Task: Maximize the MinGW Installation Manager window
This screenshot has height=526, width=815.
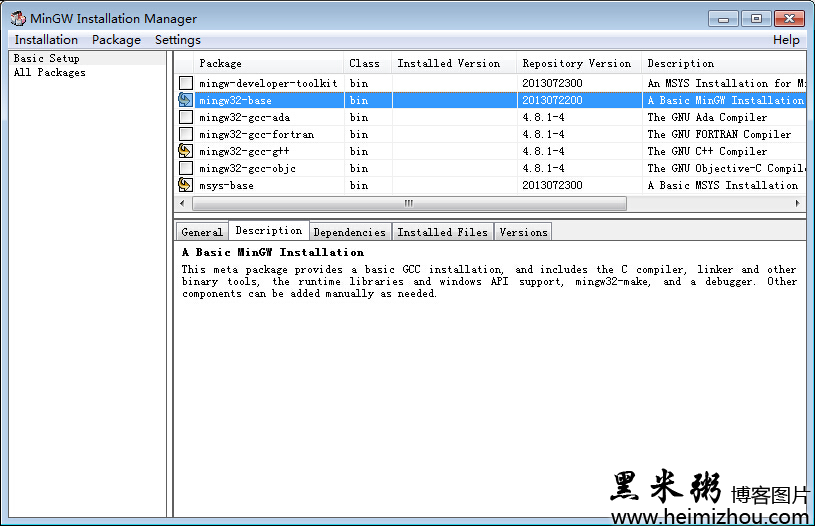Action: 756,19
